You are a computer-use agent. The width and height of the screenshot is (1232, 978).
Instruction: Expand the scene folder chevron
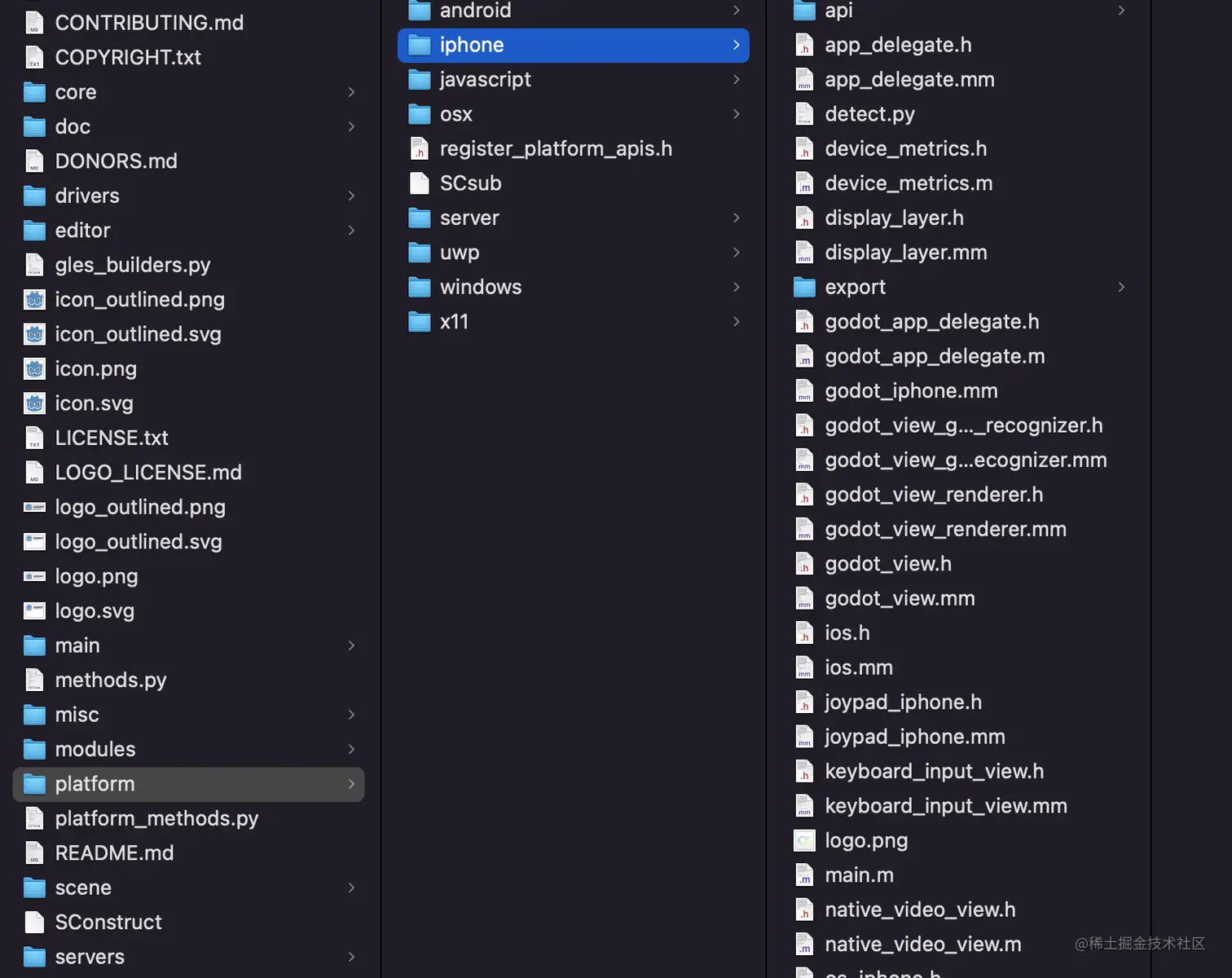click(x=351, y=888)
